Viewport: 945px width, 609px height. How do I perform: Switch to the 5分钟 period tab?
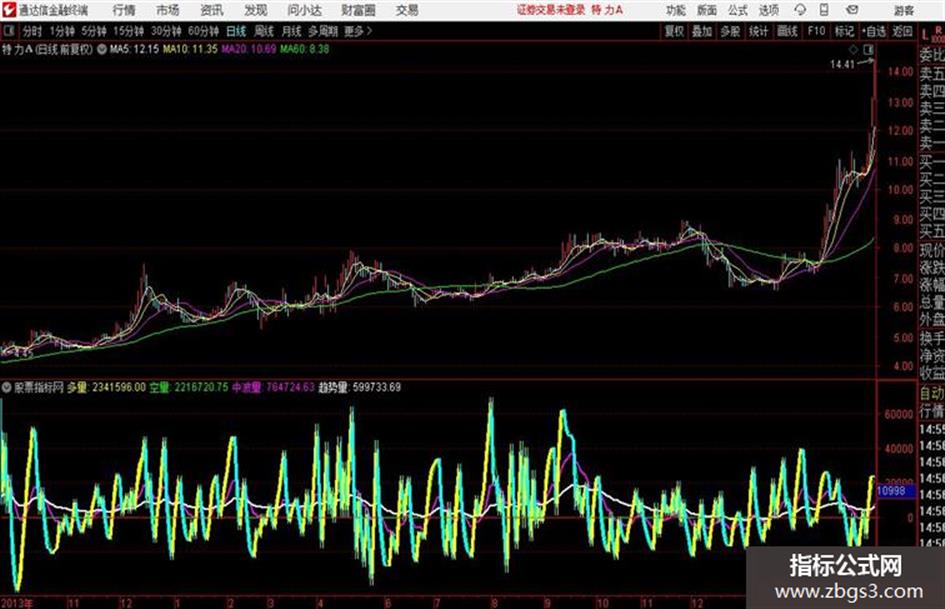point(94,31)
